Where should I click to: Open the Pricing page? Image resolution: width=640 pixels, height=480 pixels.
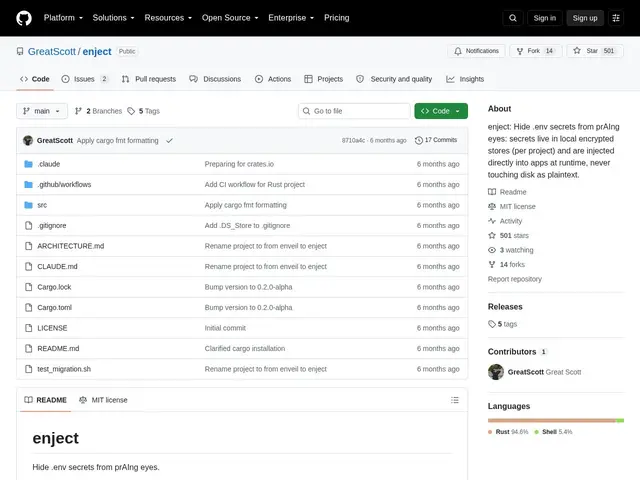pyautogui.click(x=336, y=18)
